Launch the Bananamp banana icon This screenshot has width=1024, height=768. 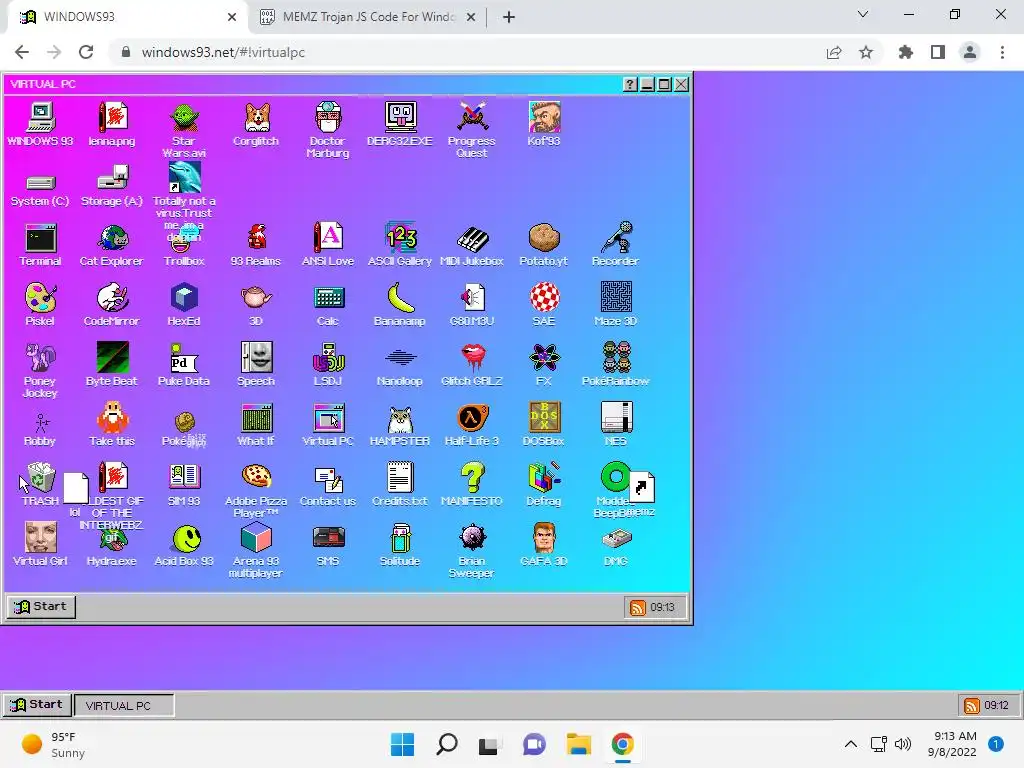tap(400, 298)
